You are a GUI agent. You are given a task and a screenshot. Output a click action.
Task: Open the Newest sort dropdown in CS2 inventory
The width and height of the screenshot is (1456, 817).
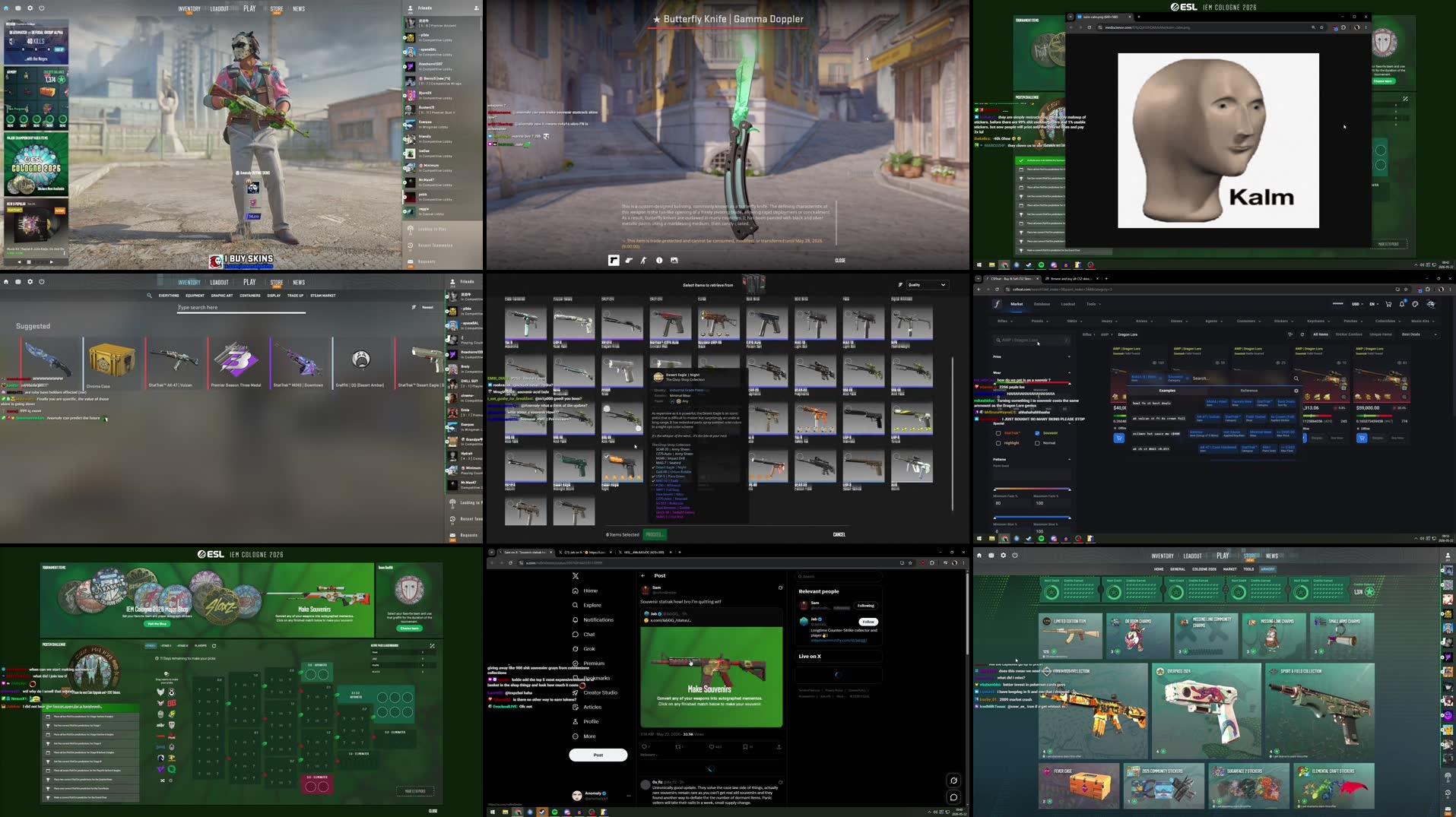[x=429, y=307]
